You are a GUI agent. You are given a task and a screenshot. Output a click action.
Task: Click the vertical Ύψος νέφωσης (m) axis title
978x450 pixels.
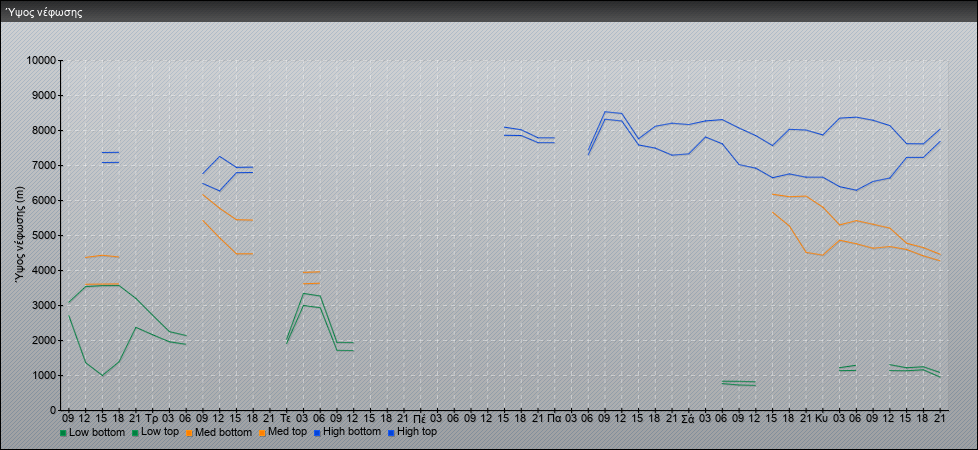coord(20,234)
